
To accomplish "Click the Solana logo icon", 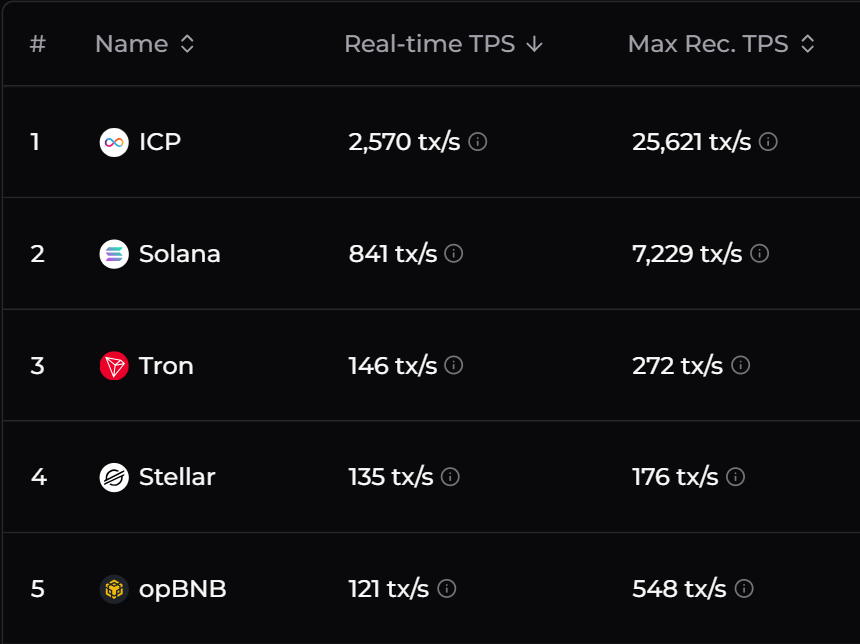I will click(114, 254).
